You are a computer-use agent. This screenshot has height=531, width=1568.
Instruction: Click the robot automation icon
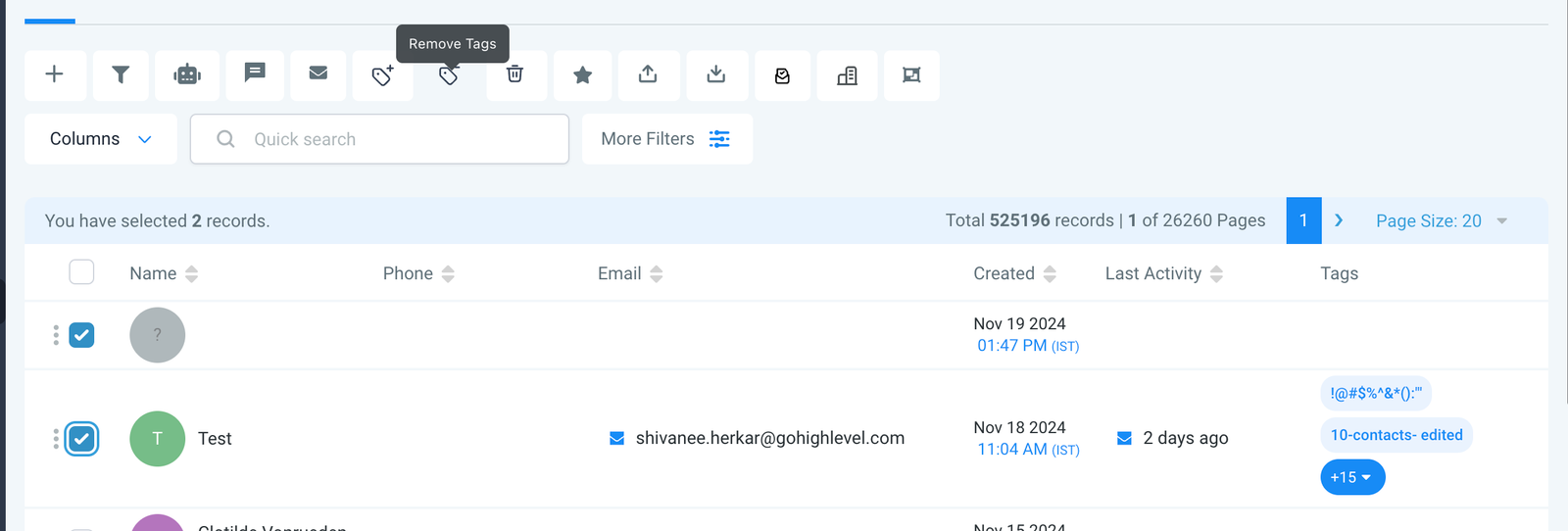[187, 74]
